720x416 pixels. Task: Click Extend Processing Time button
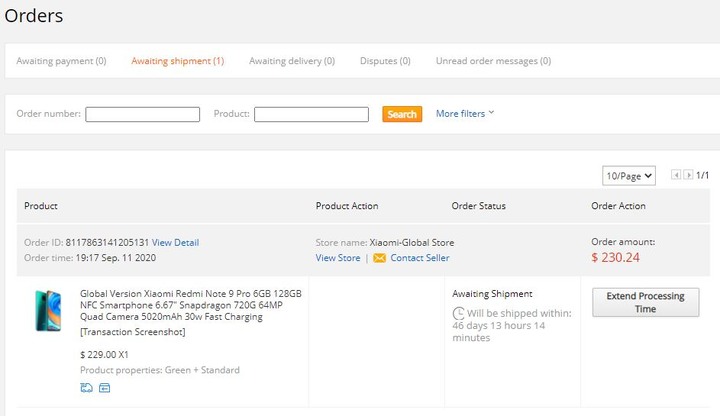645,302
